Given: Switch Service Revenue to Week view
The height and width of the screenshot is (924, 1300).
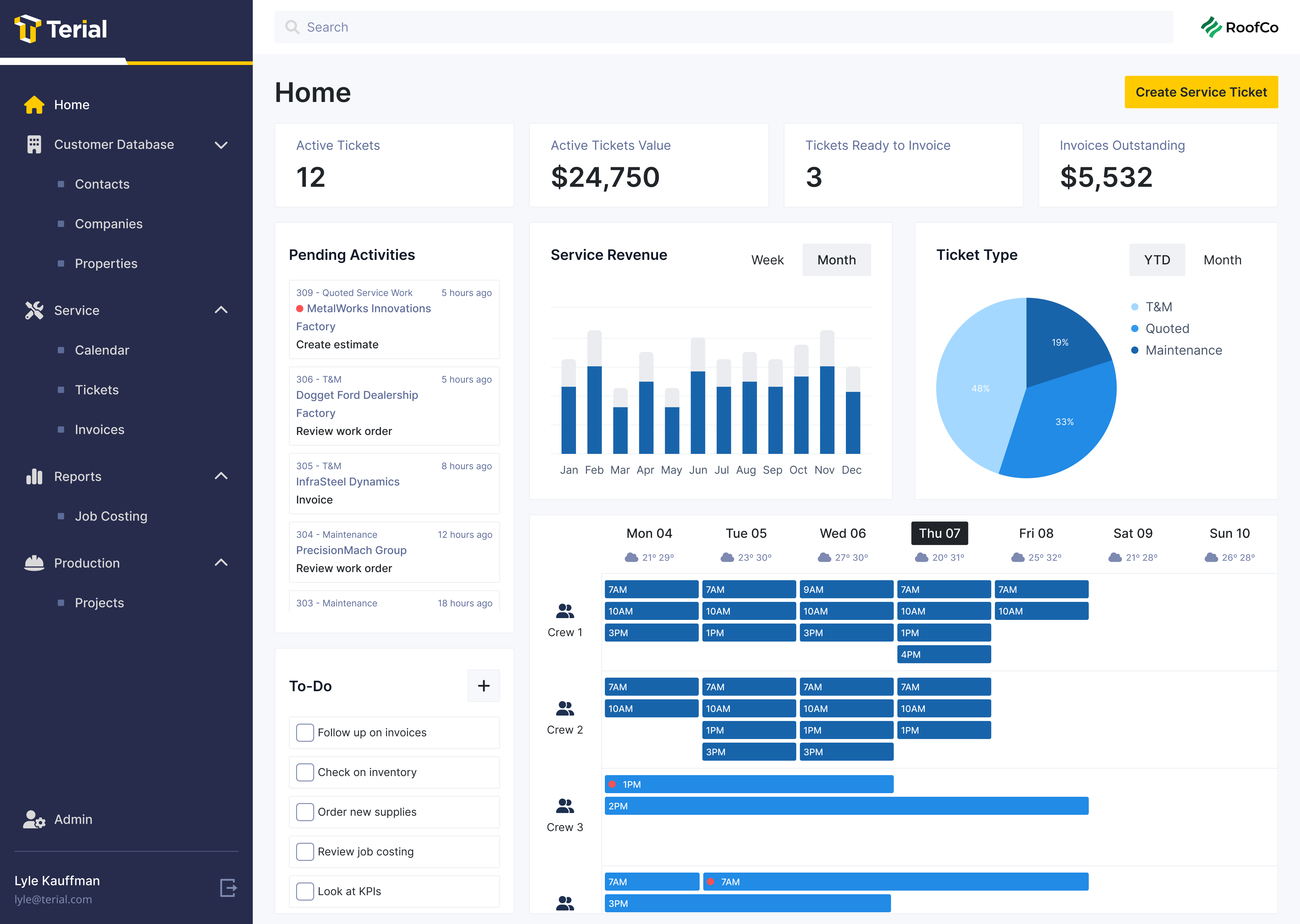Looking at the screenshot, I should (x=767, y=260).
